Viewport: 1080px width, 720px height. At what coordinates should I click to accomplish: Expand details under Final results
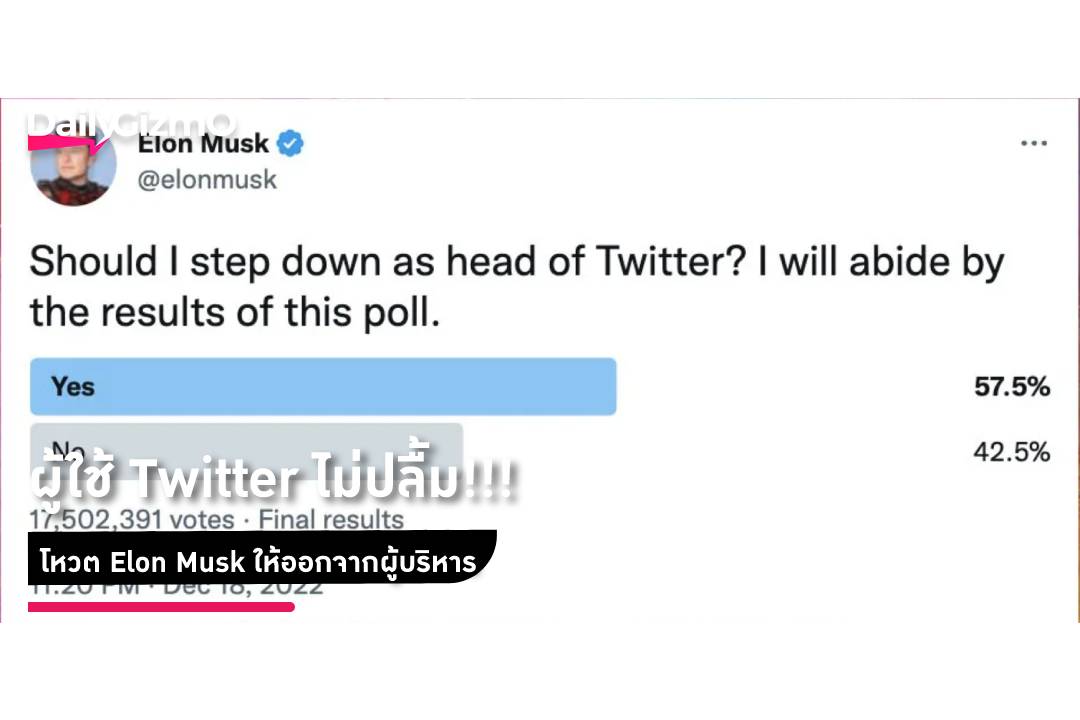330,519
